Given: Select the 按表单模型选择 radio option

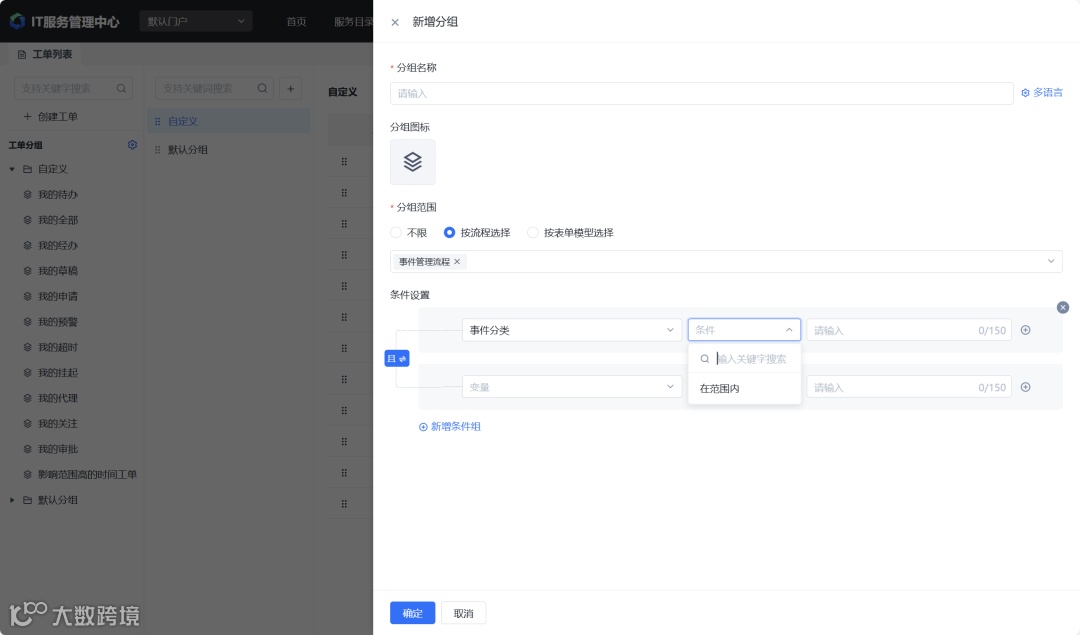Looking at the screenshot, I should pyautogui.click(x=570, y=233).
